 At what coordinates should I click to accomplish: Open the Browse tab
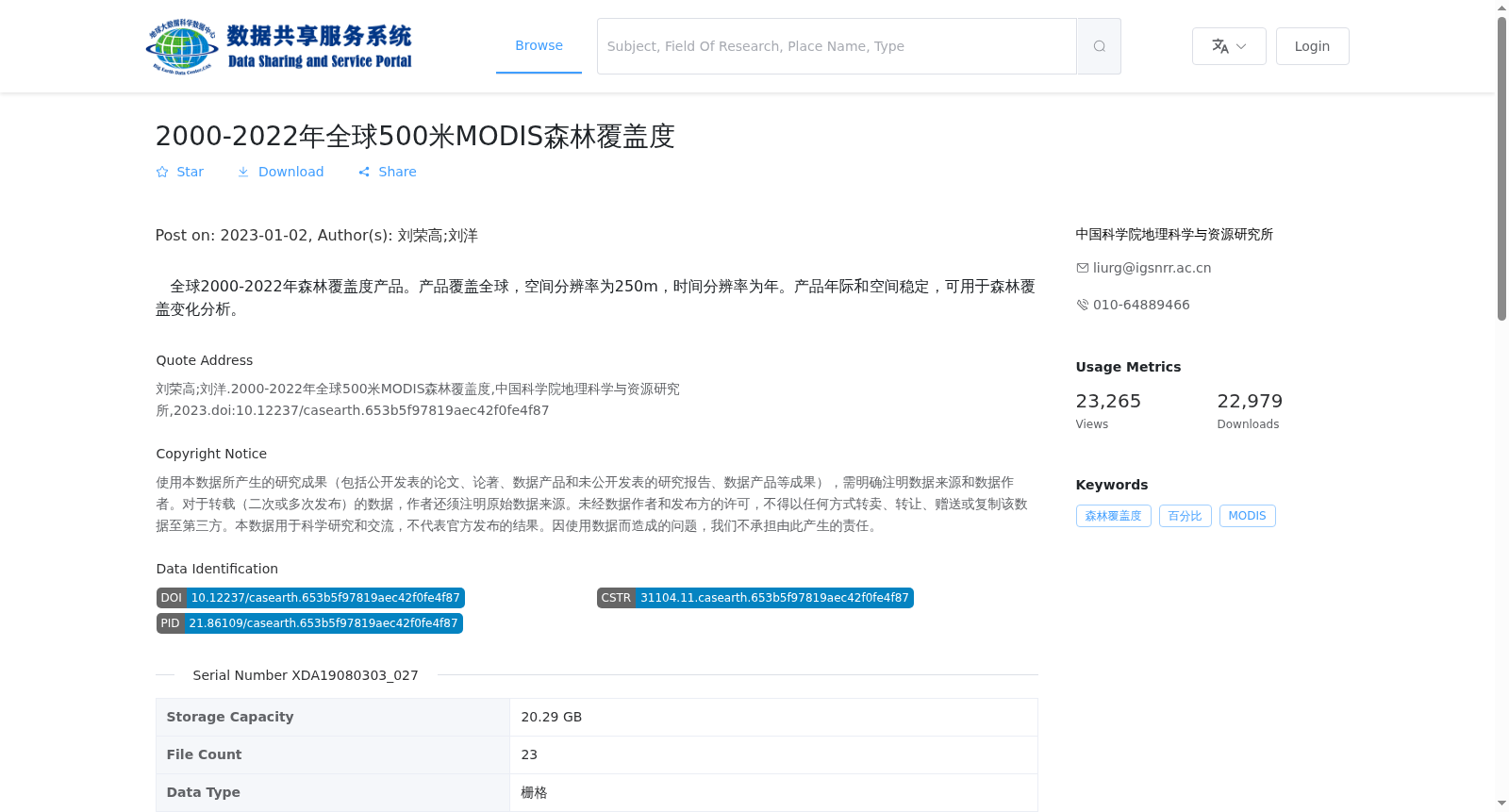tap(539, 45)
